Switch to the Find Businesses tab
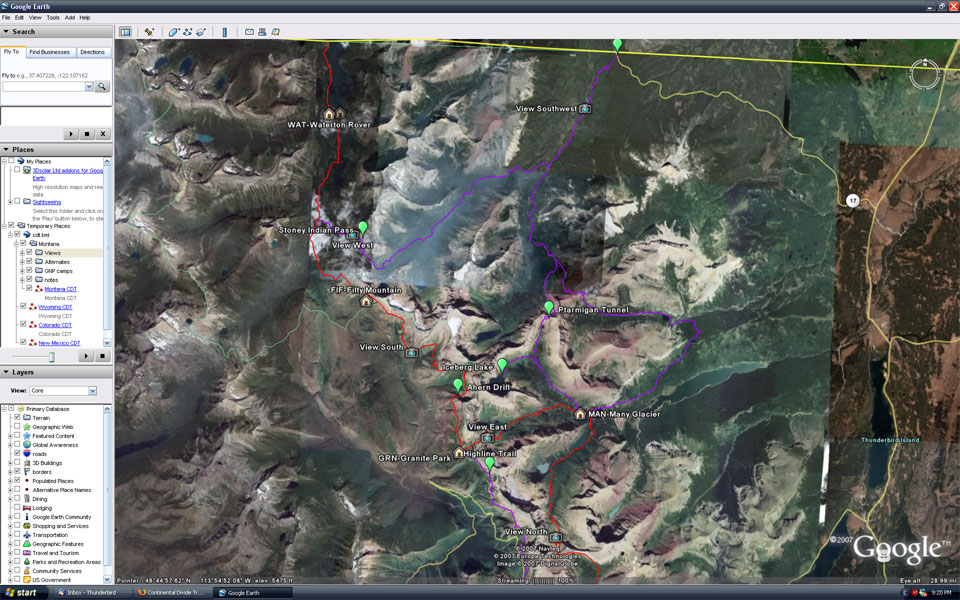 (x=50, y=52)
